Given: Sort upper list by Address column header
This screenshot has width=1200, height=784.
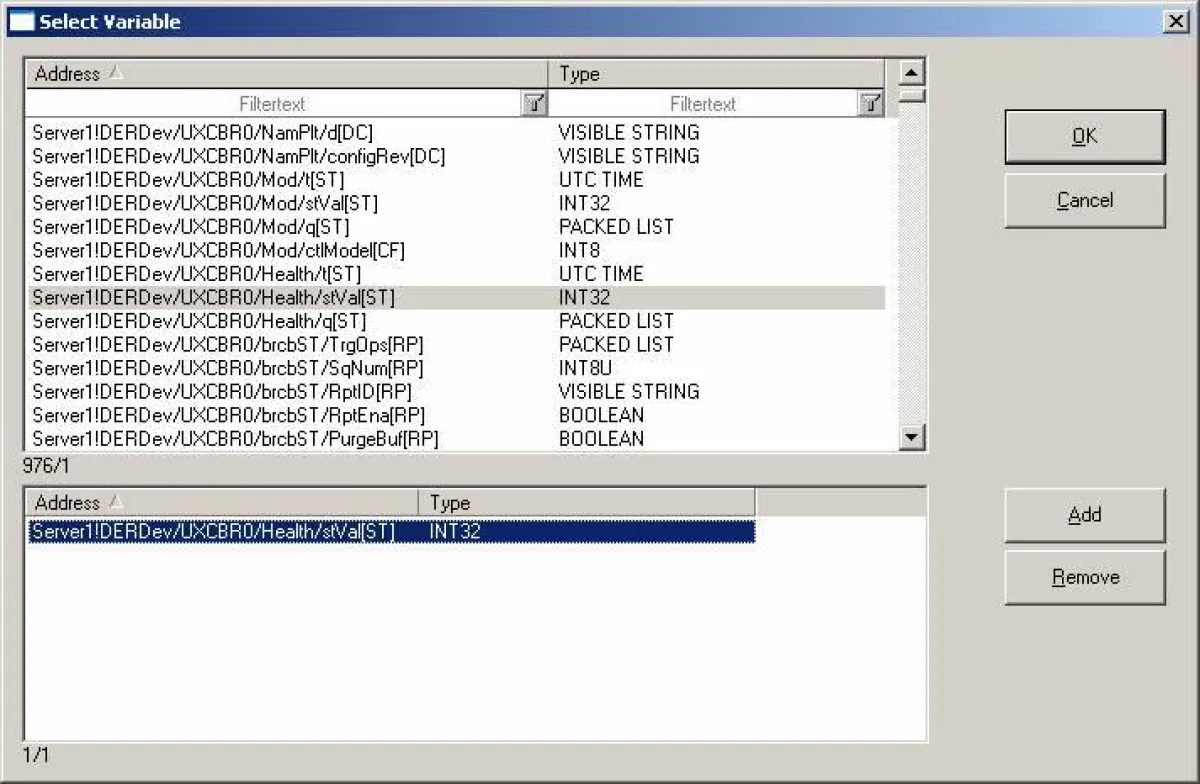Looking at the screenshot, I should point(286,74).
